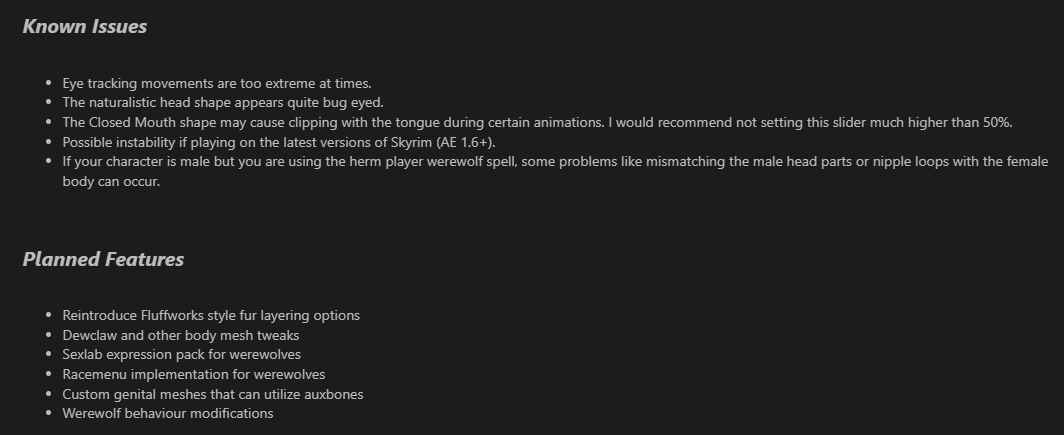Click the bullet before Eye tracking line
The height and width of the screenshot is (435, 1064).
pos(48,83)
